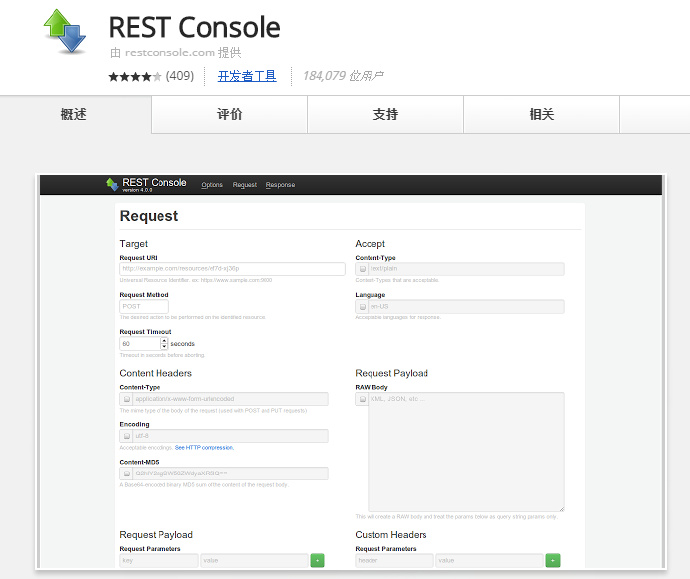Viewport: 690px width, 579px height.
Task: Click the value field beside the header field
Action: 489,561
